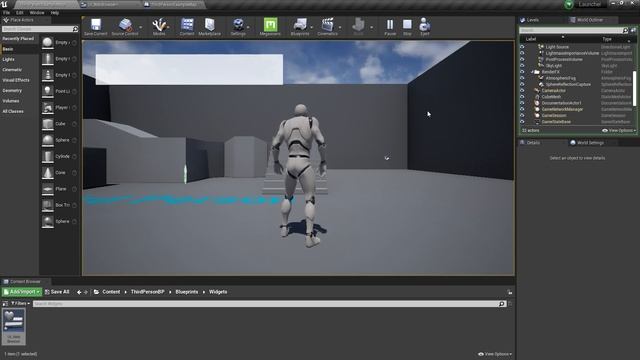640x360 pixels.
Task: Click the Eject toolbar icon
Action: point(424,24)
